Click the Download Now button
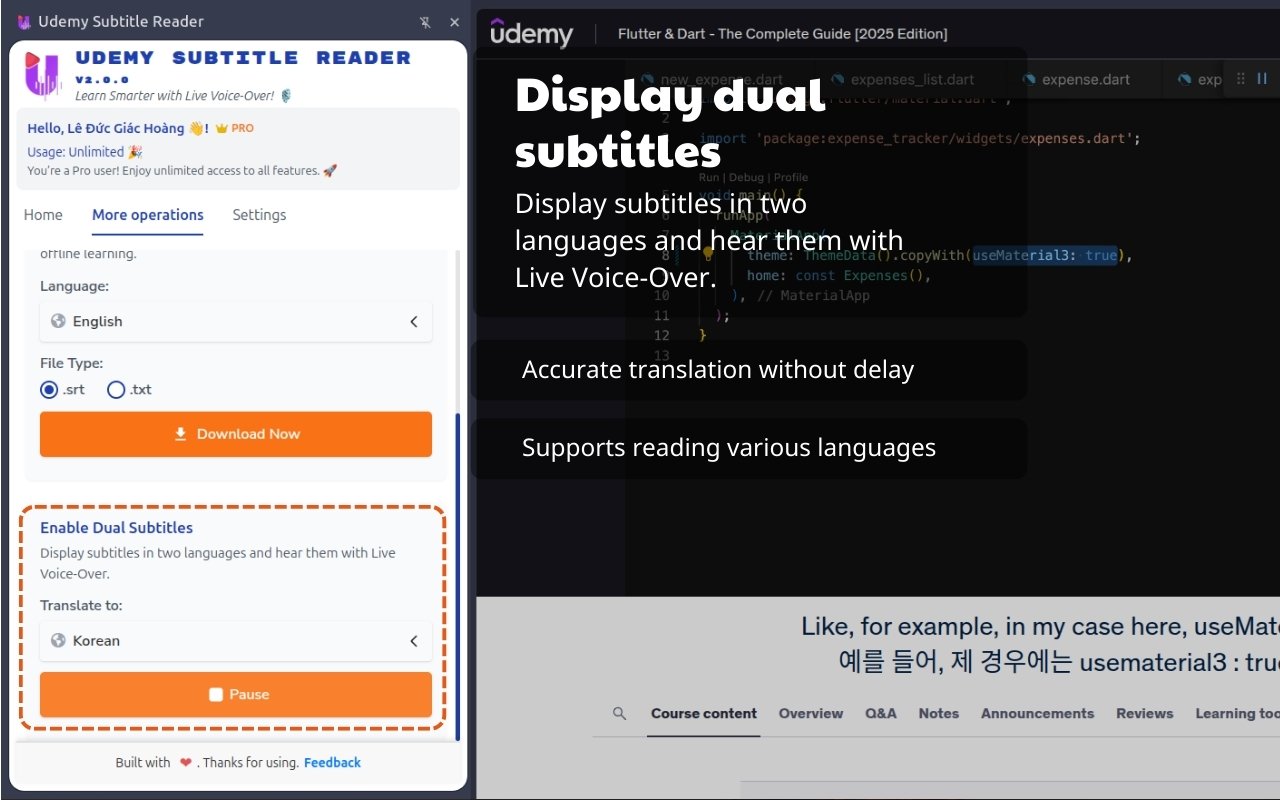 tap(236, 434)
